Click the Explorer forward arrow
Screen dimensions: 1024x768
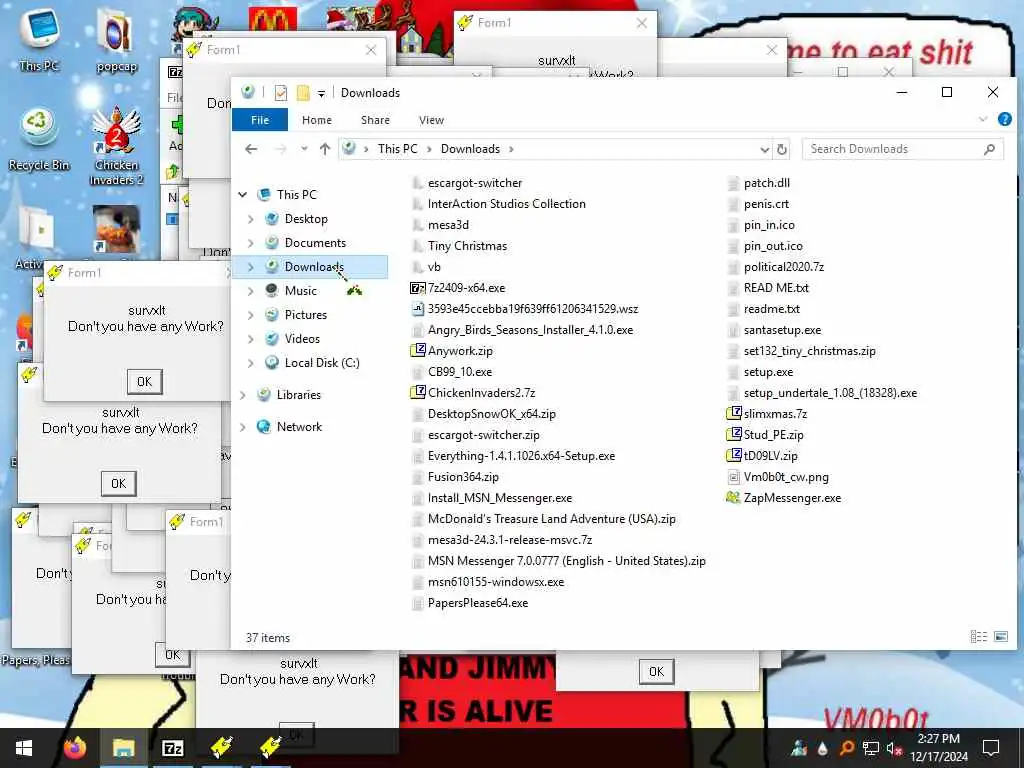[x=281, y=149]
